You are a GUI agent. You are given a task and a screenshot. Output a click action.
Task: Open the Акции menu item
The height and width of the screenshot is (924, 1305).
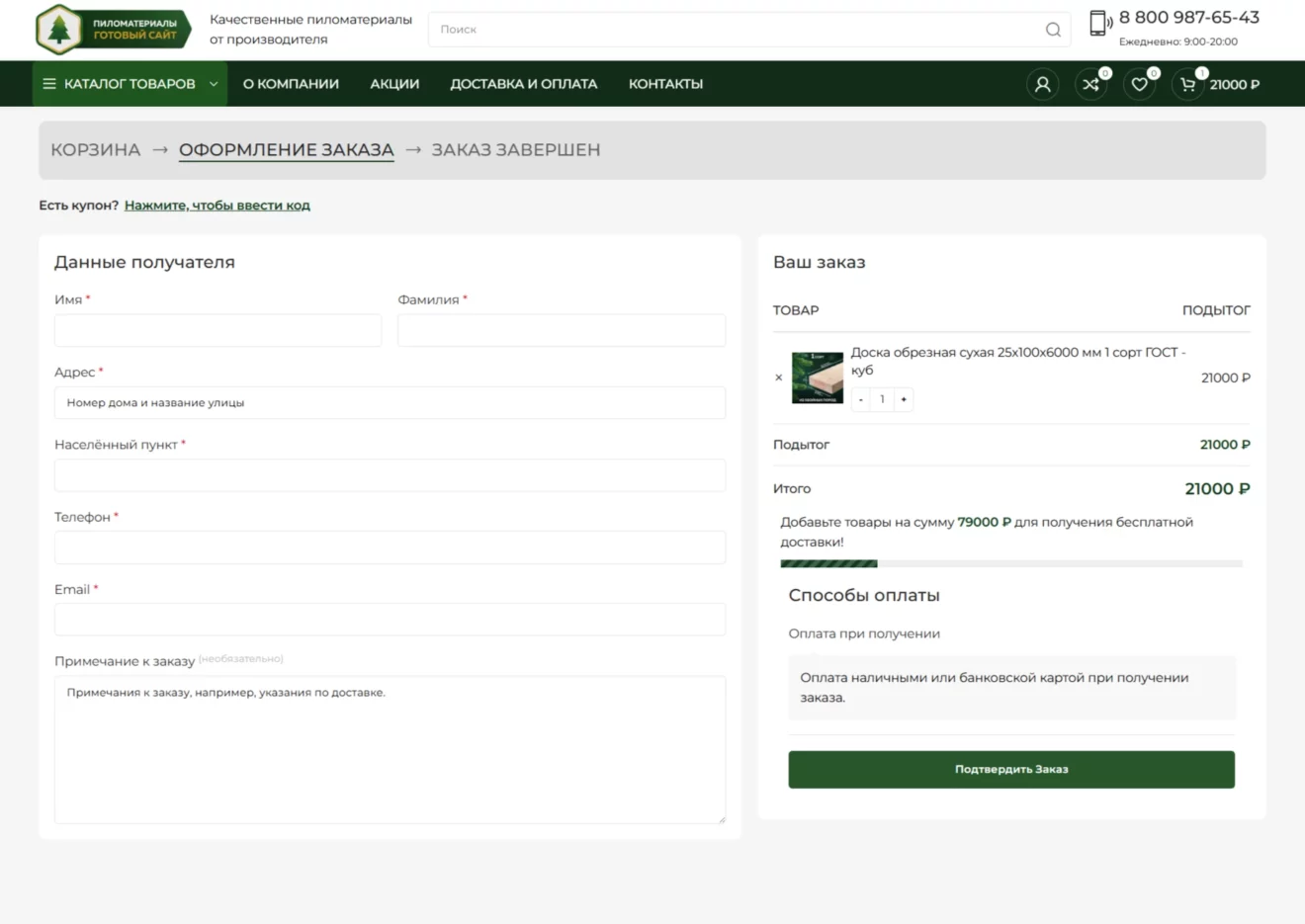coord(394,84)
